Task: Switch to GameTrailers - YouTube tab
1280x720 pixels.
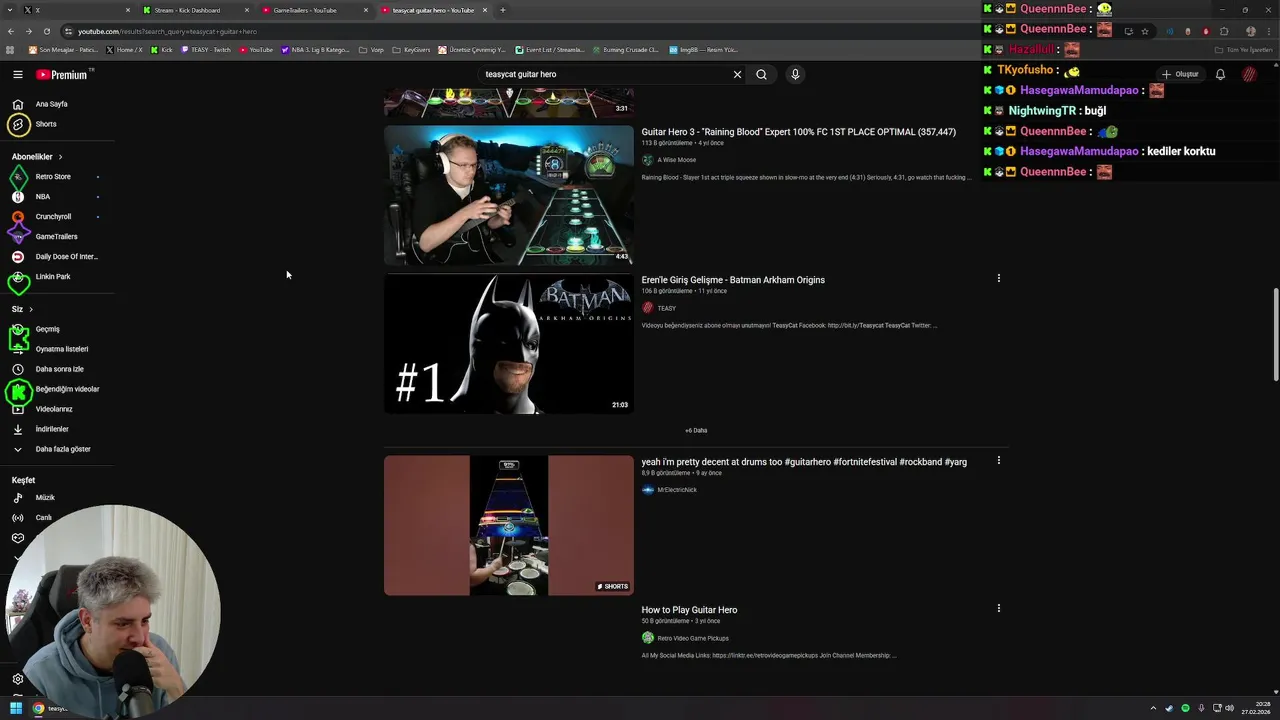Action: coord(313,10)
